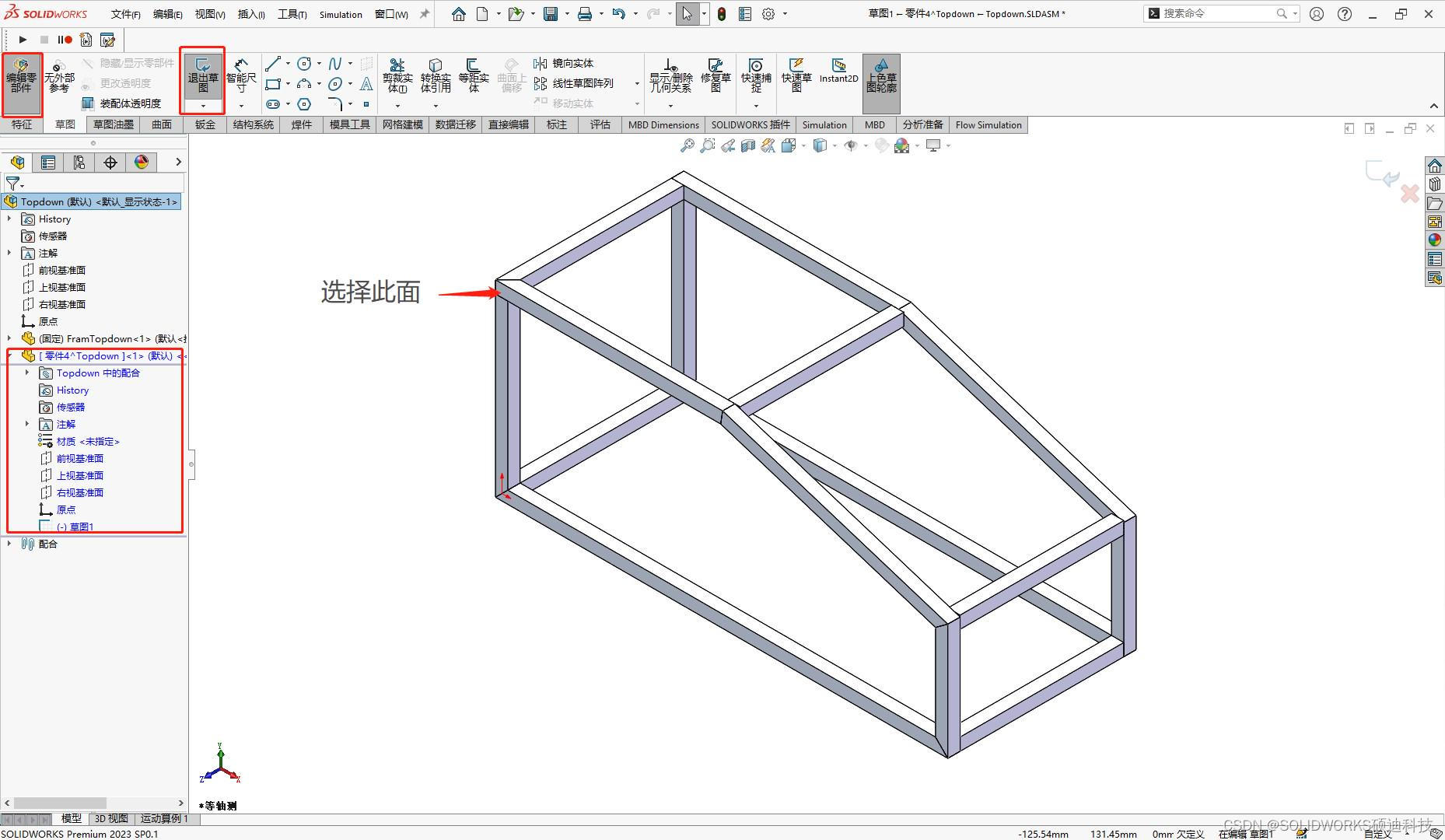Toggle Assembly Transparency option
Image resolution: width=1445 pixels, height=840 pixels.
(x=121, y=103)
